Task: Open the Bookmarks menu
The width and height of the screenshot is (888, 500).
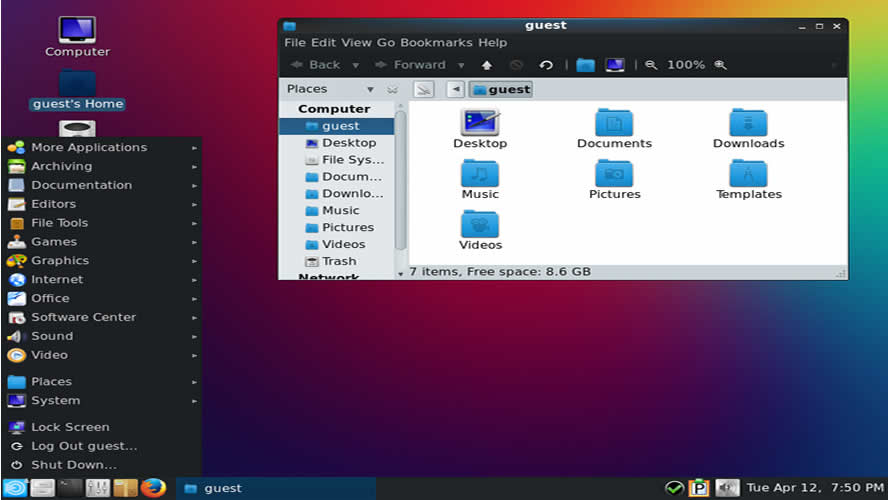Action: coord(438,43)
